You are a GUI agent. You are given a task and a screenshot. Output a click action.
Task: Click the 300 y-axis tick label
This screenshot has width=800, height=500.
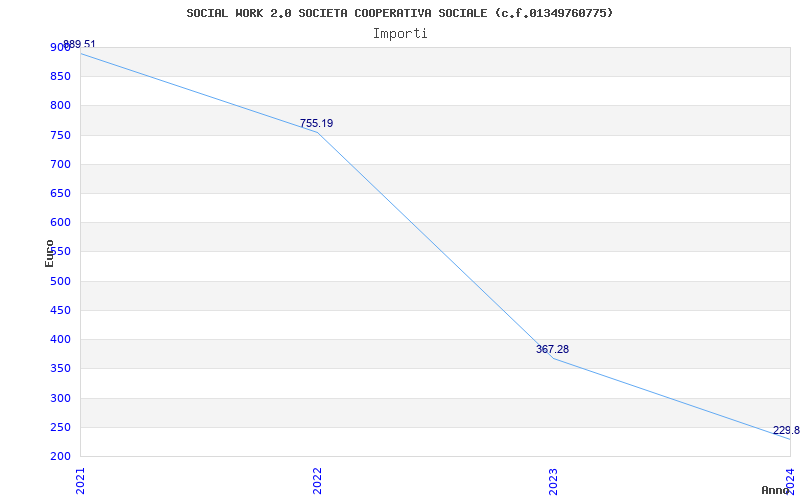pyautogui.click(x=60, y=398)
